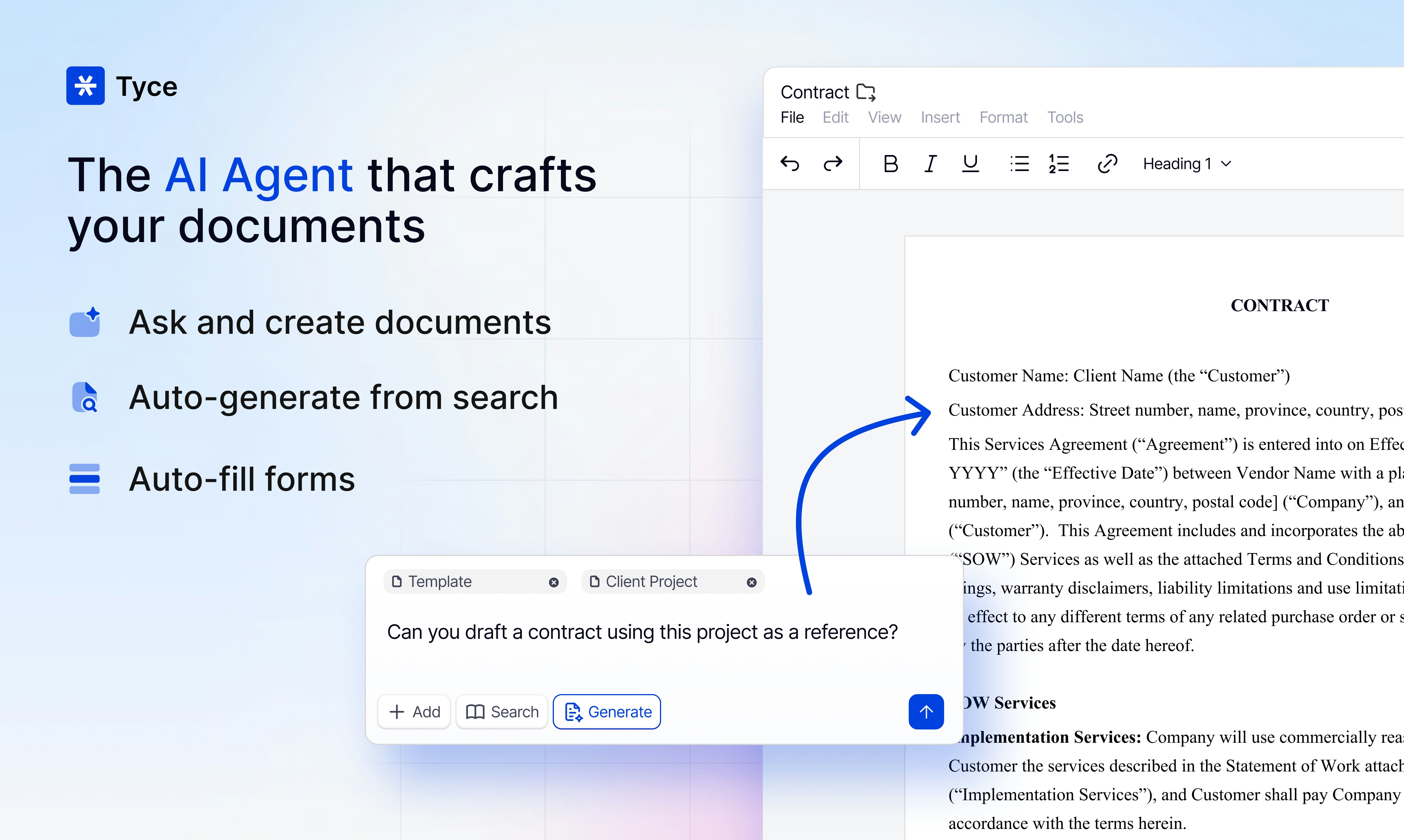Open the Heading 1 style dropdown

click(1186, 164)
